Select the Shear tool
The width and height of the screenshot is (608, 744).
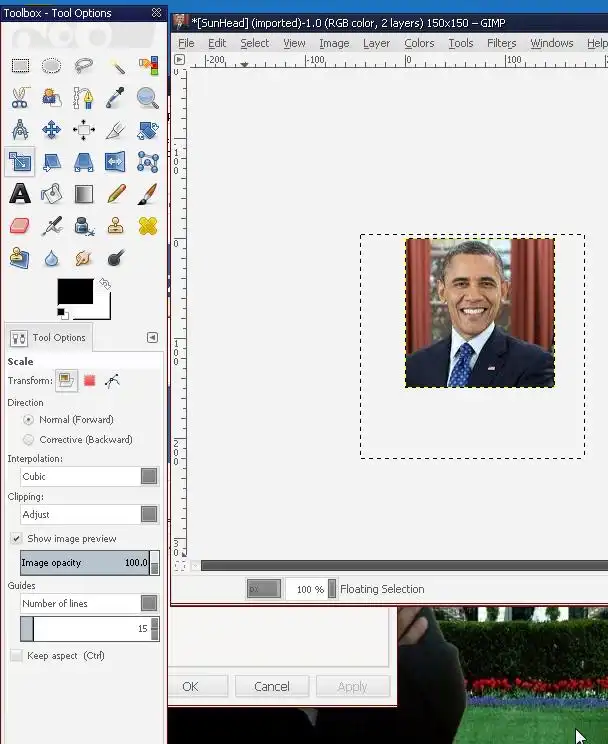52,162
